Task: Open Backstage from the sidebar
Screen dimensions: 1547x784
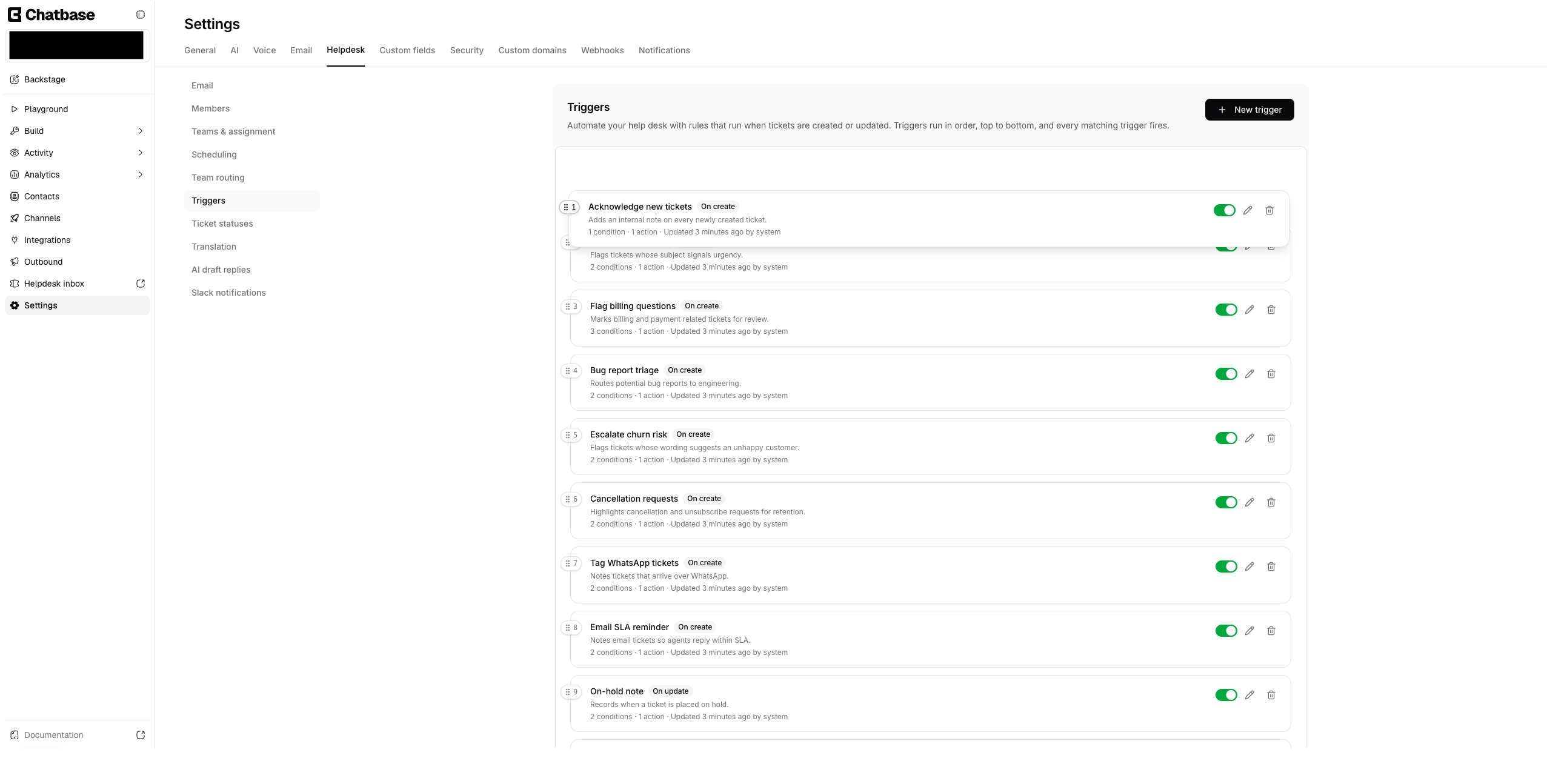Action: pyautogui.click(x=78, y=79)
